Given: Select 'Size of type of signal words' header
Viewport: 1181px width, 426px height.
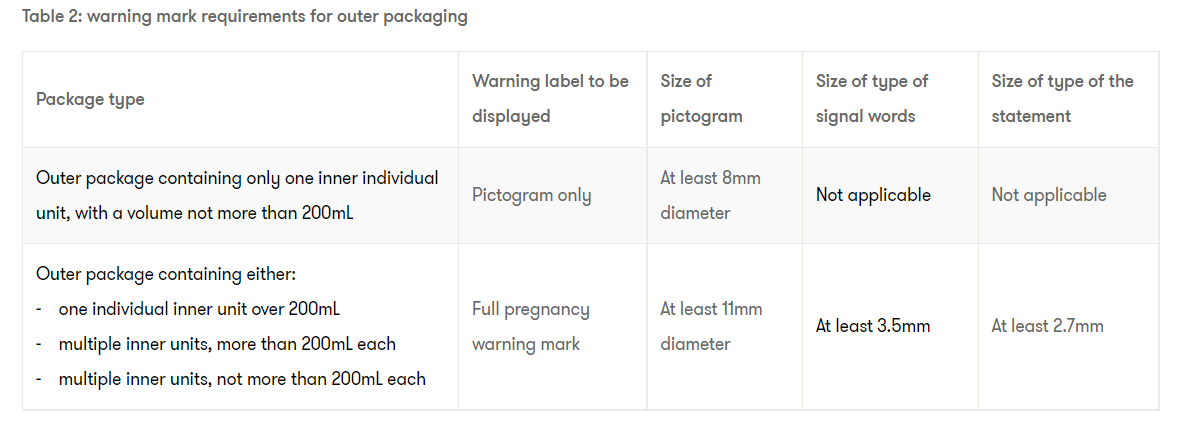Looking at the screenshot, I should click(x=871, y=98).
